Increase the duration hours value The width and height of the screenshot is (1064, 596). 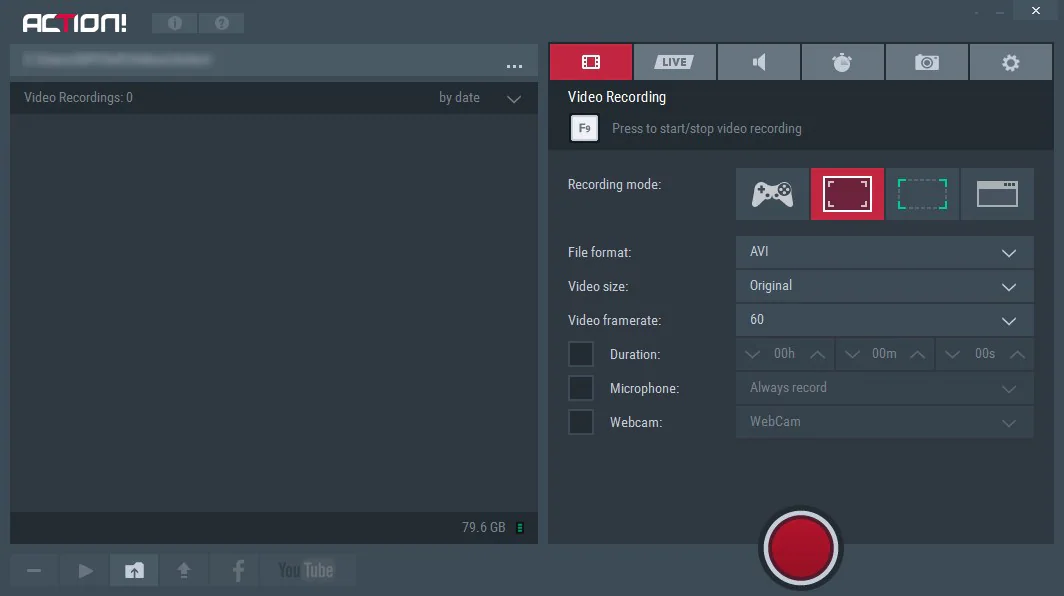pyautogui.click(x=818, y=354)
